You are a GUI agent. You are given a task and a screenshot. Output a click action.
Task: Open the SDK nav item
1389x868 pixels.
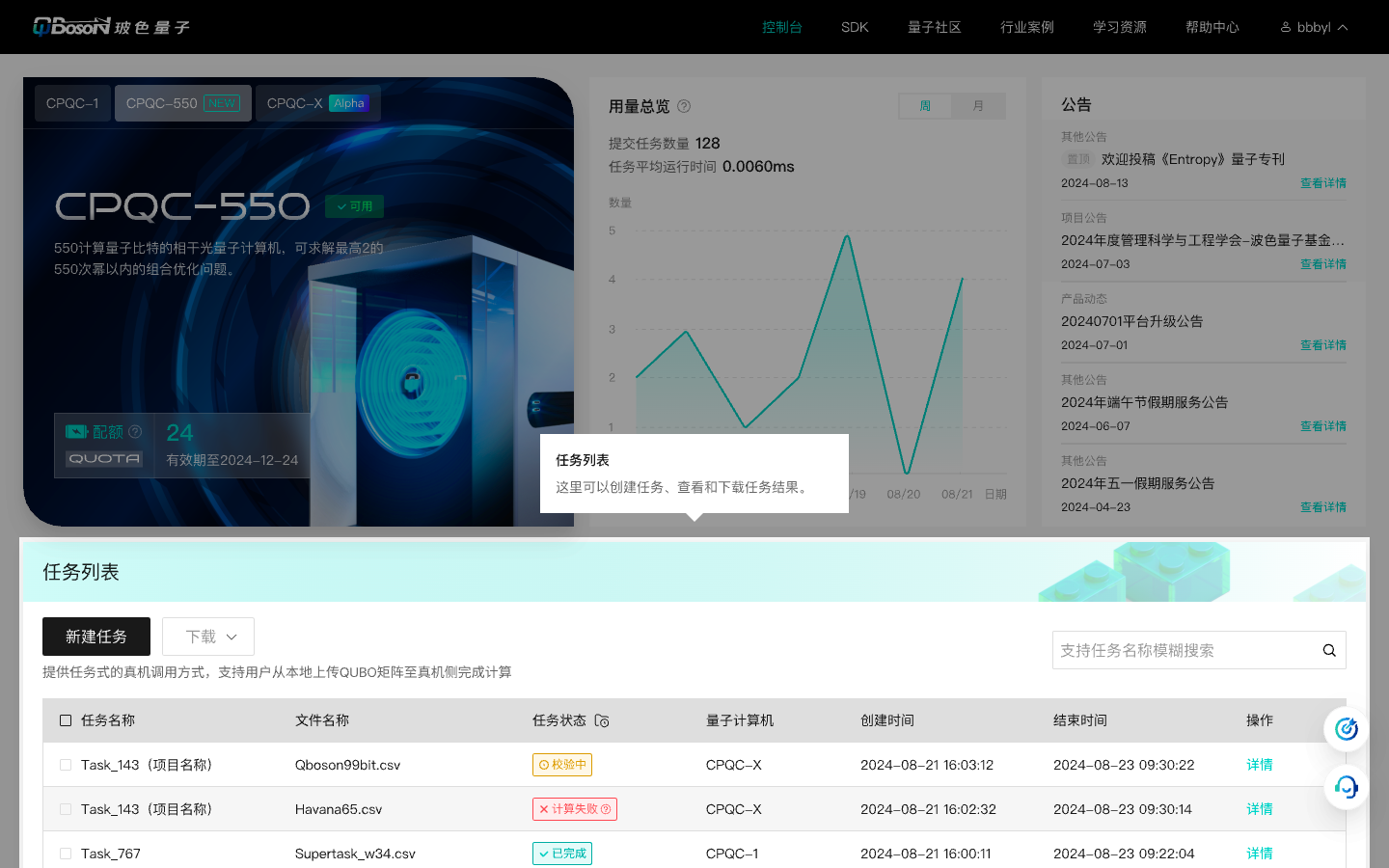tap(855, 27)
